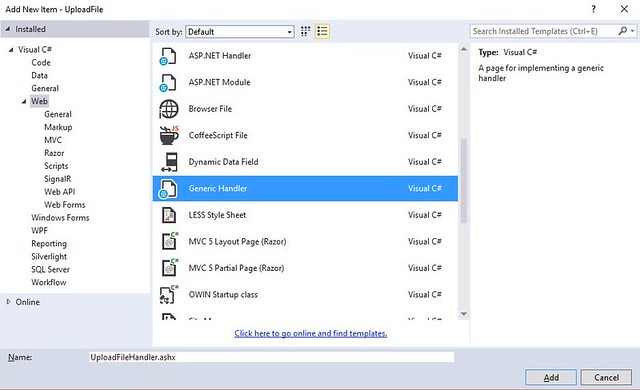Screen dimensions: 640x390
Task: Select the Web Forms subcategory
Action: [x=64, y=205]
